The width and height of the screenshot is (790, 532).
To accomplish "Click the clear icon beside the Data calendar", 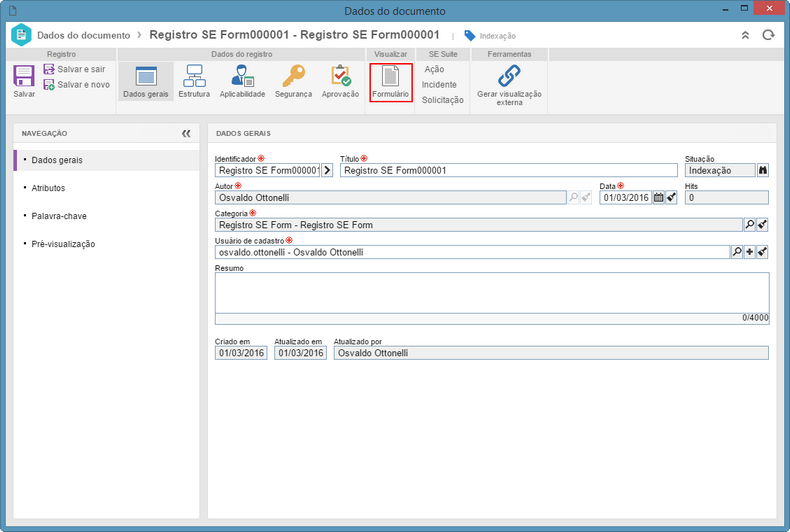I will click(671, 197).
